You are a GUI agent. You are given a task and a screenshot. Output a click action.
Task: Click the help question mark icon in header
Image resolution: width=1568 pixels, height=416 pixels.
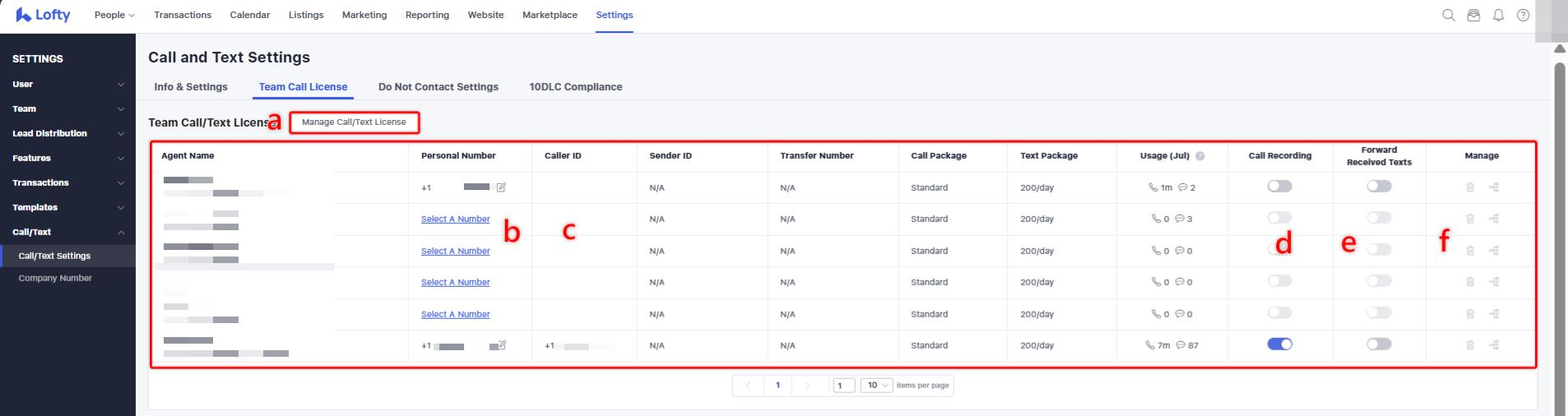click(1523, 15)
